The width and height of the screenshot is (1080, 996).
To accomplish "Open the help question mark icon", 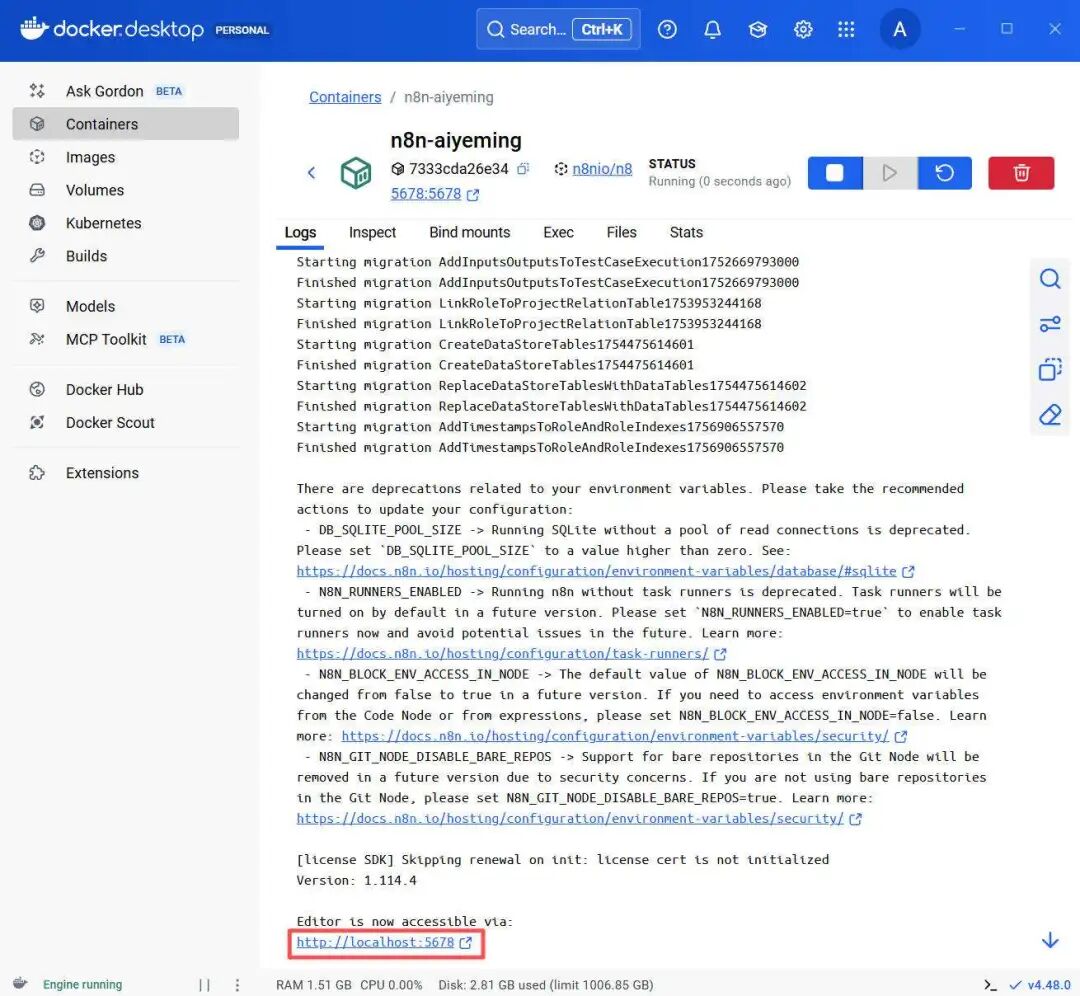I will coord(667,30).
